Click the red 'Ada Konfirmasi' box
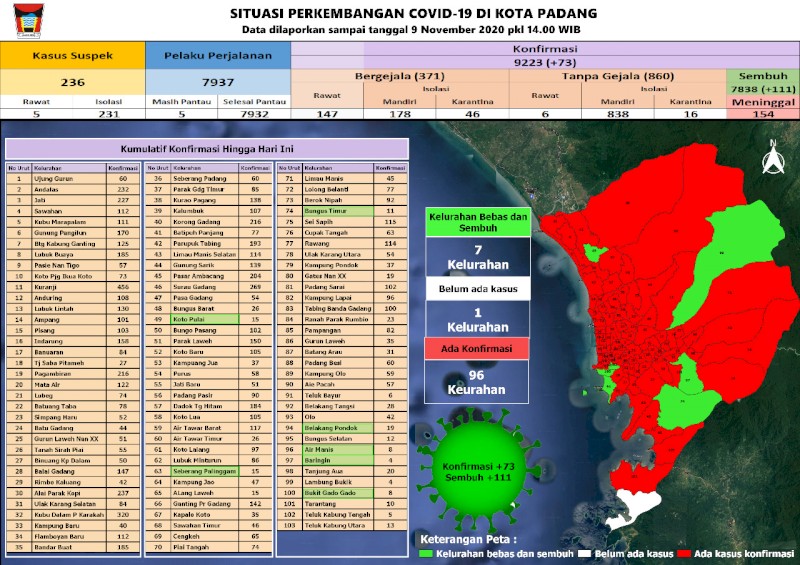Viewport: 800px width, 565px height. pos(477,349)
